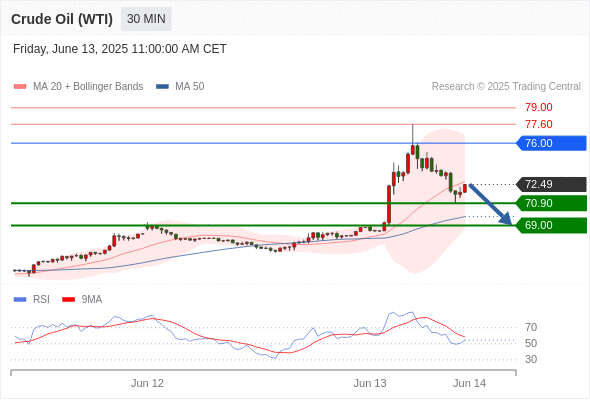Click the 30 MIN timeframe button

tap(146, 19)
